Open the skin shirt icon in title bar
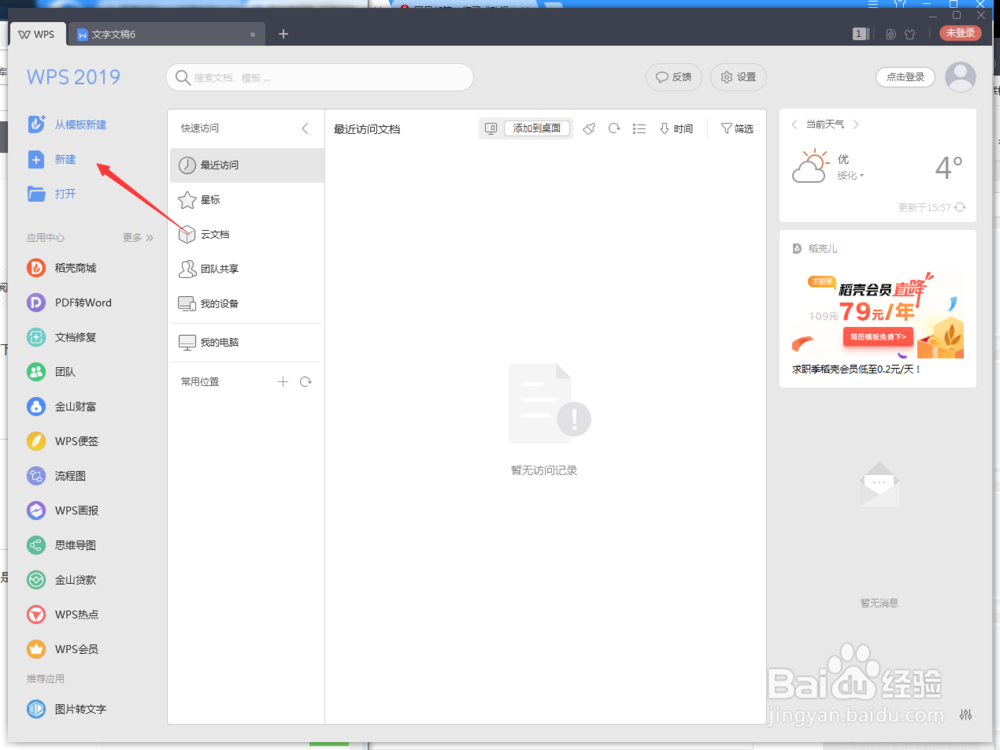 pos(910,34)
